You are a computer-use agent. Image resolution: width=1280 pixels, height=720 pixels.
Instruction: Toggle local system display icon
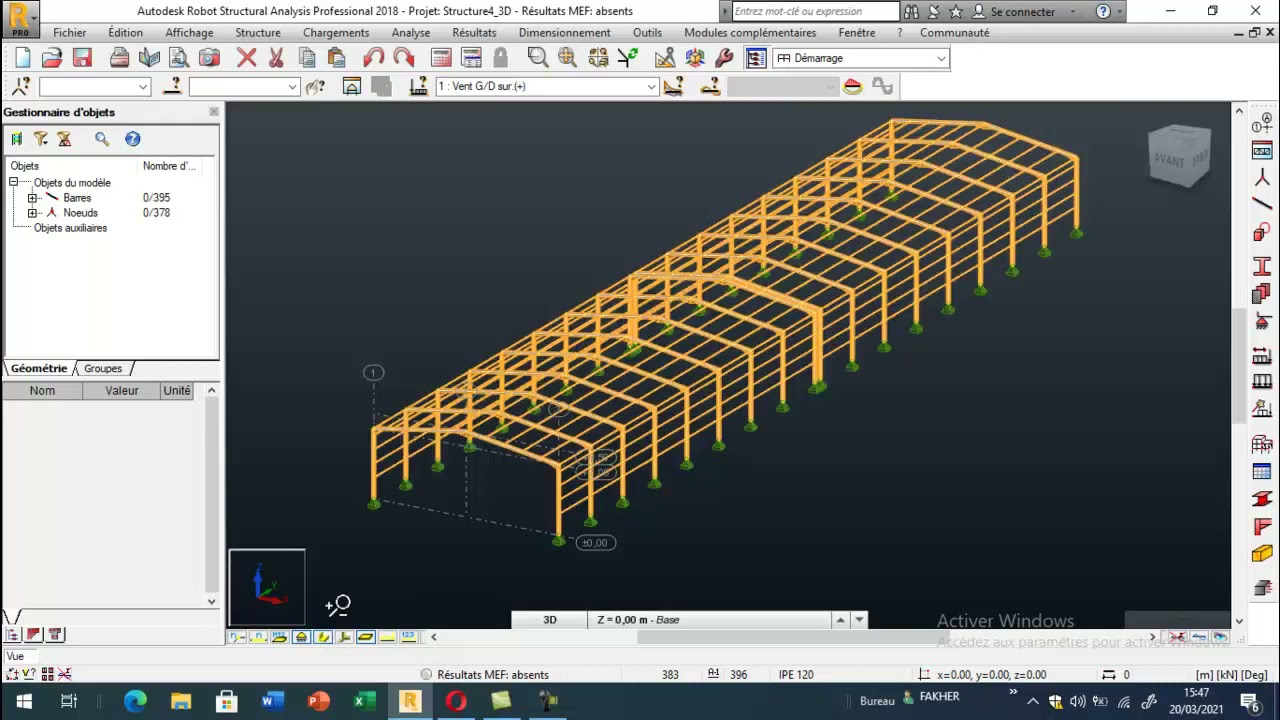(344, 637)
